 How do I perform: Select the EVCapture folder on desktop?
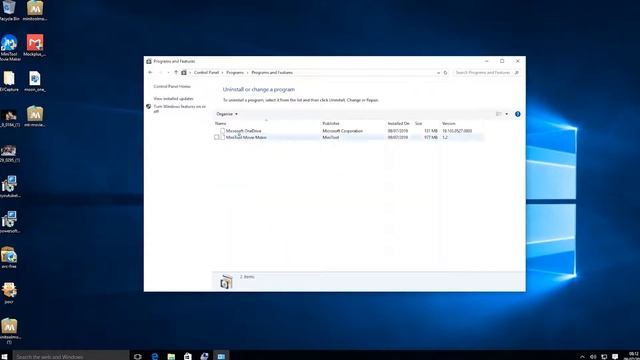[x=9, y=81]
